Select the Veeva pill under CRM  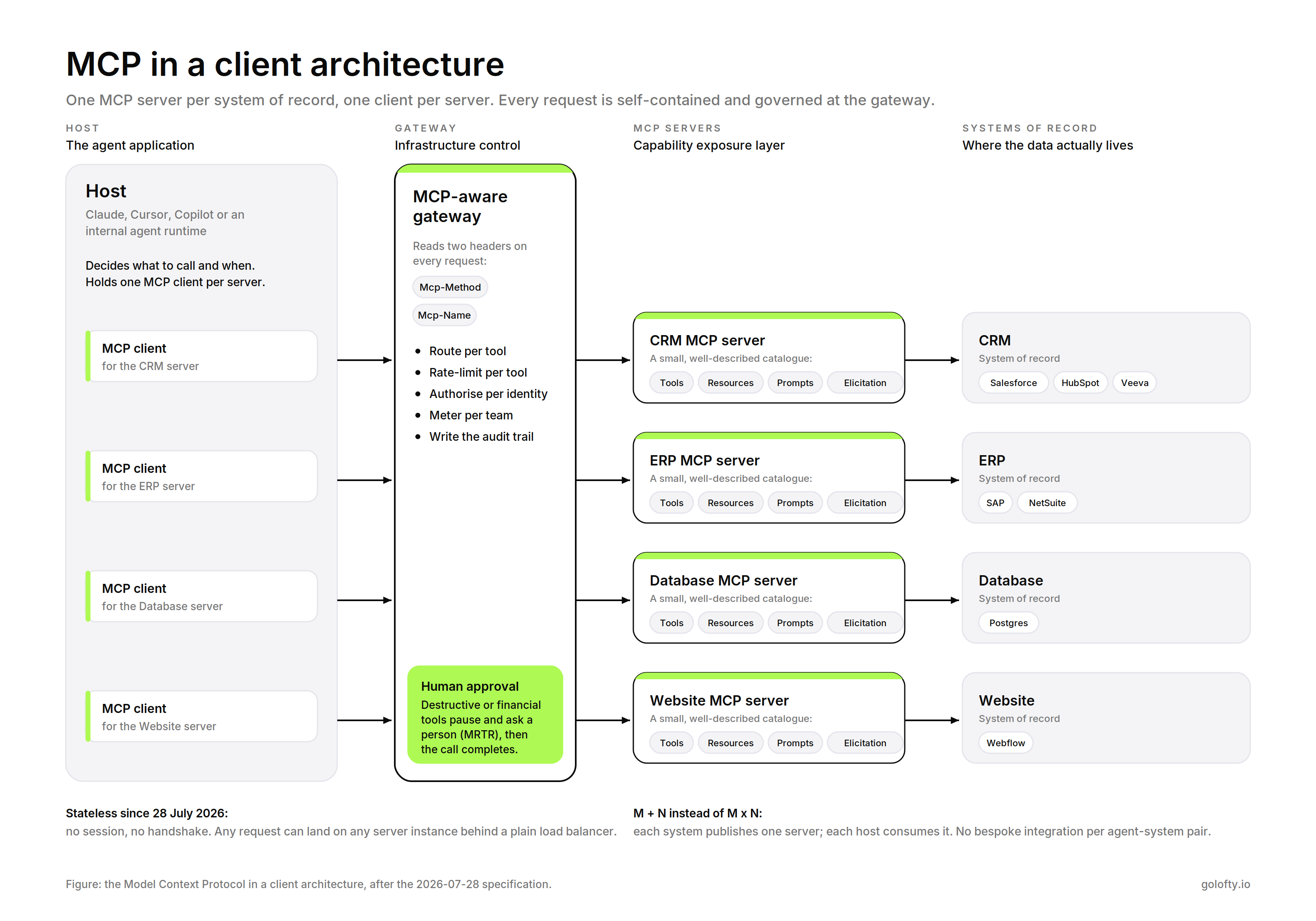[1134, 383]
